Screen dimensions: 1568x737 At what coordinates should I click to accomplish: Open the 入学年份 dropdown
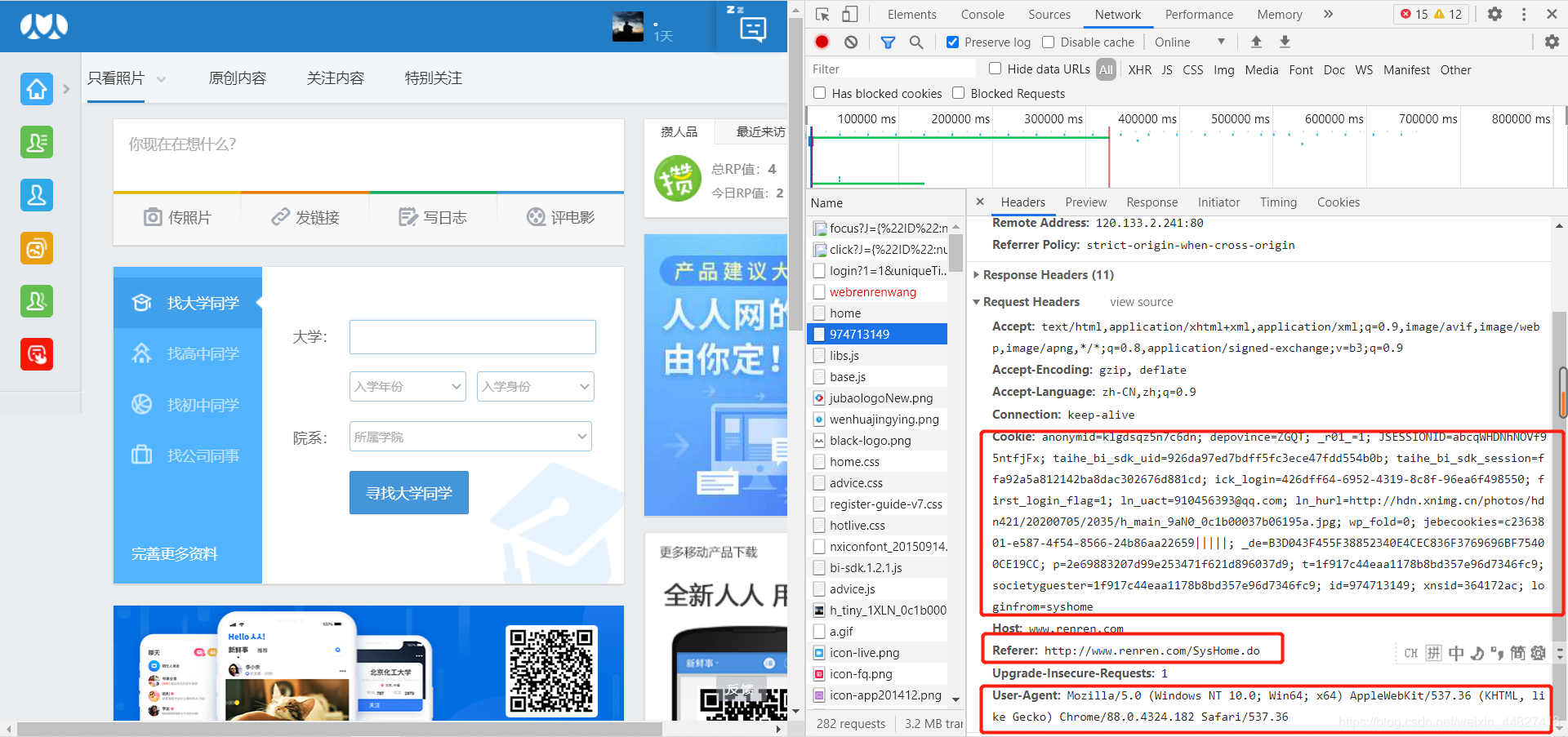click(x=408, y=386)
